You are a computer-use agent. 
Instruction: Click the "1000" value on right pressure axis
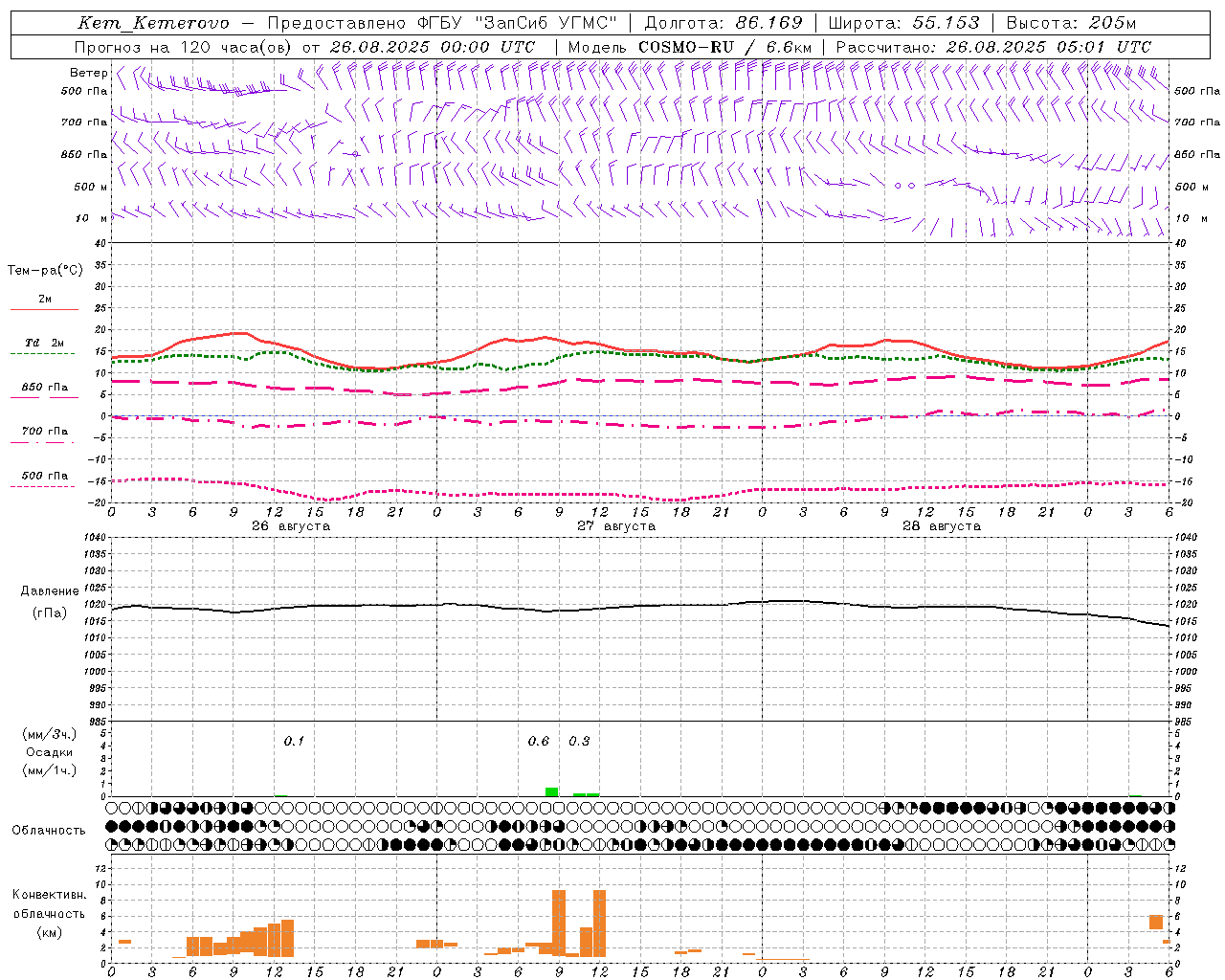click(x=1185, y=672)
